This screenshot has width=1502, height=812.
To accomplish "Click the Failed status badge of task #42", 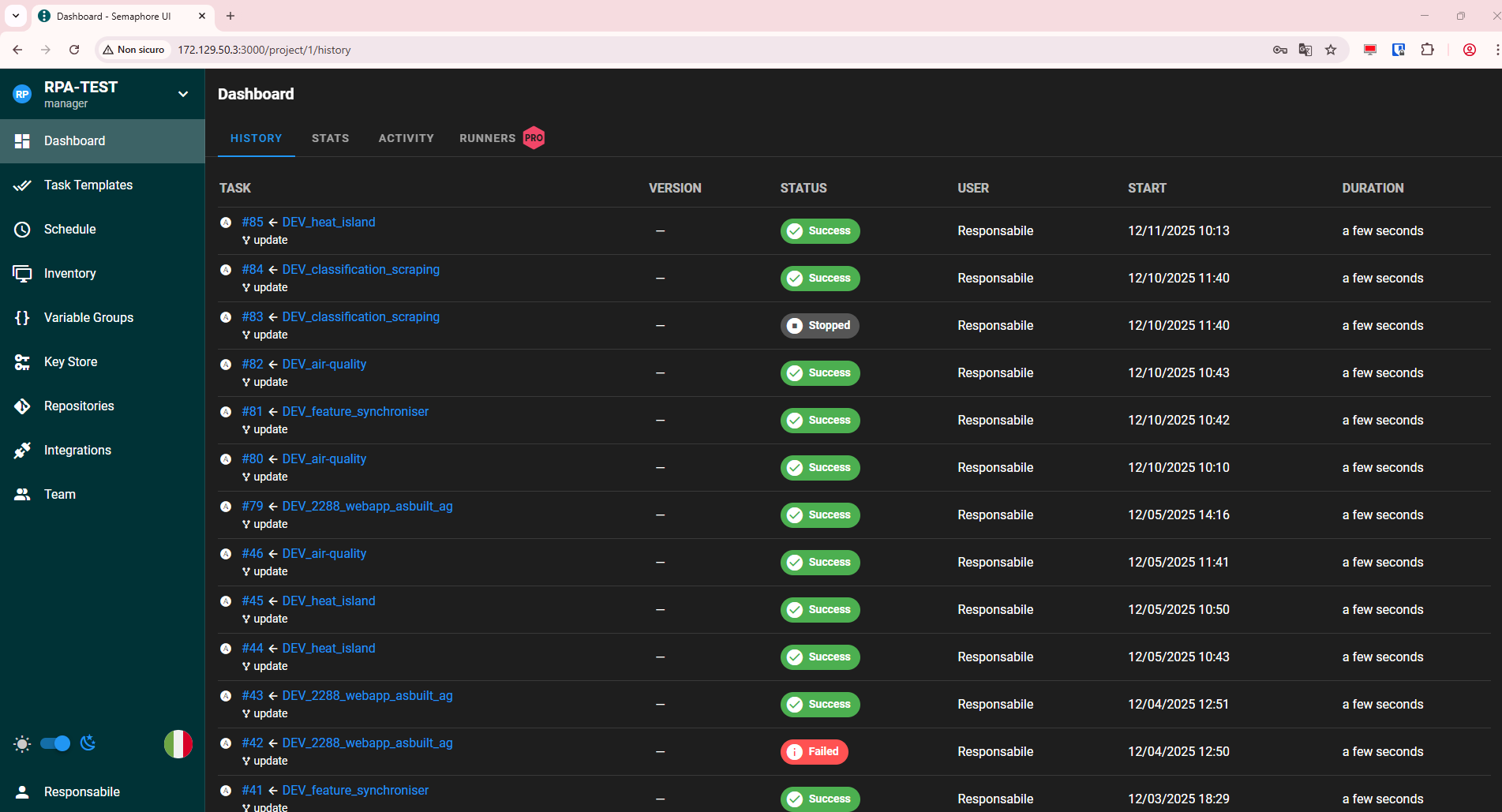I will [814, 752].
